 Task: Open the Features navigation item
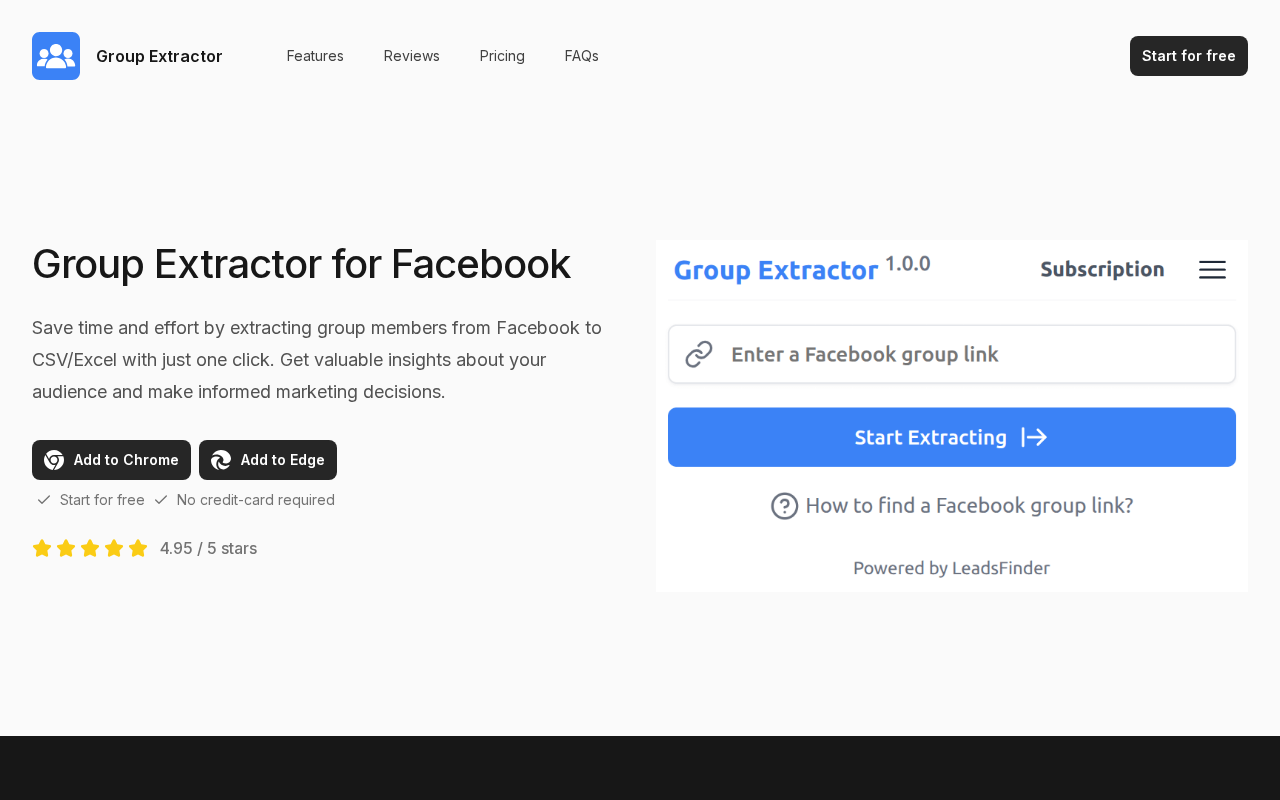tap(315, 56)
